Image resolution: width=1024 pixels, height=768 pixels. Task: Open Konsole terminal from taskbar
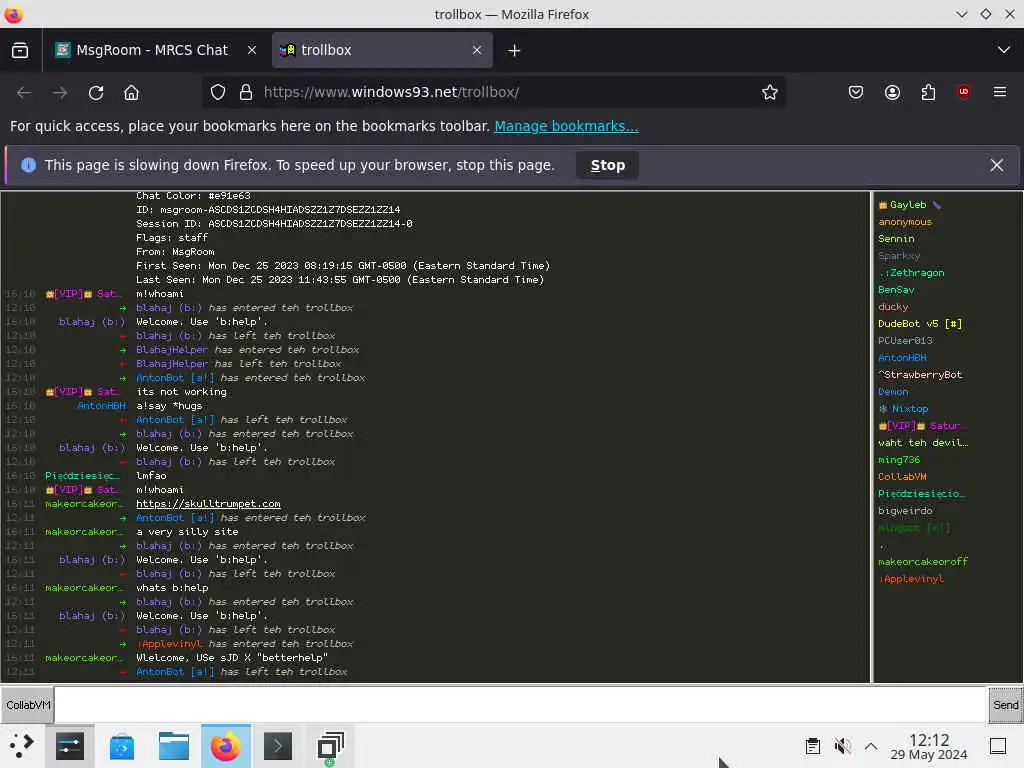(x=278, y=746)
